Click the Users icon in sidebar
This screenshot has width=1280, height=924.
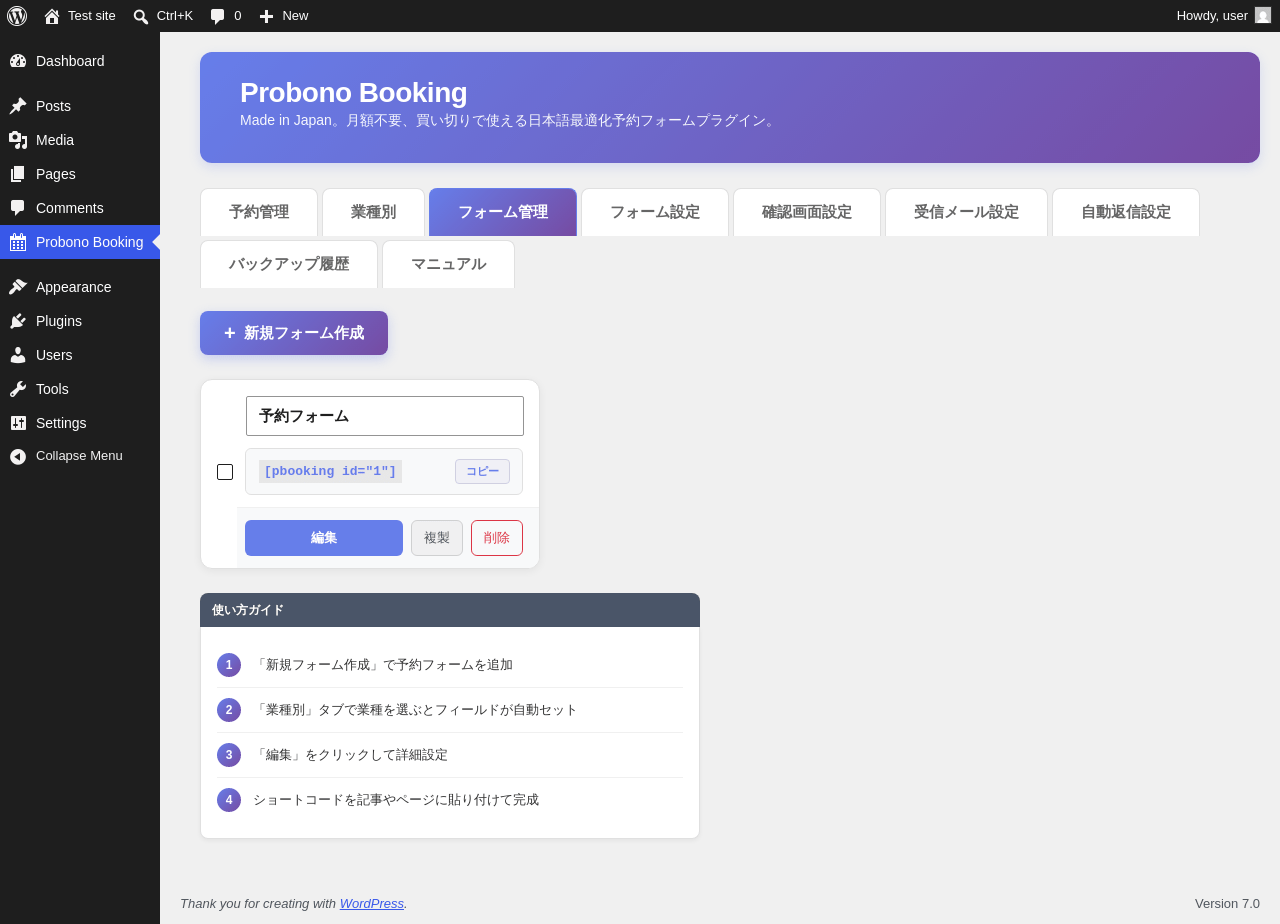click(18, 355)
